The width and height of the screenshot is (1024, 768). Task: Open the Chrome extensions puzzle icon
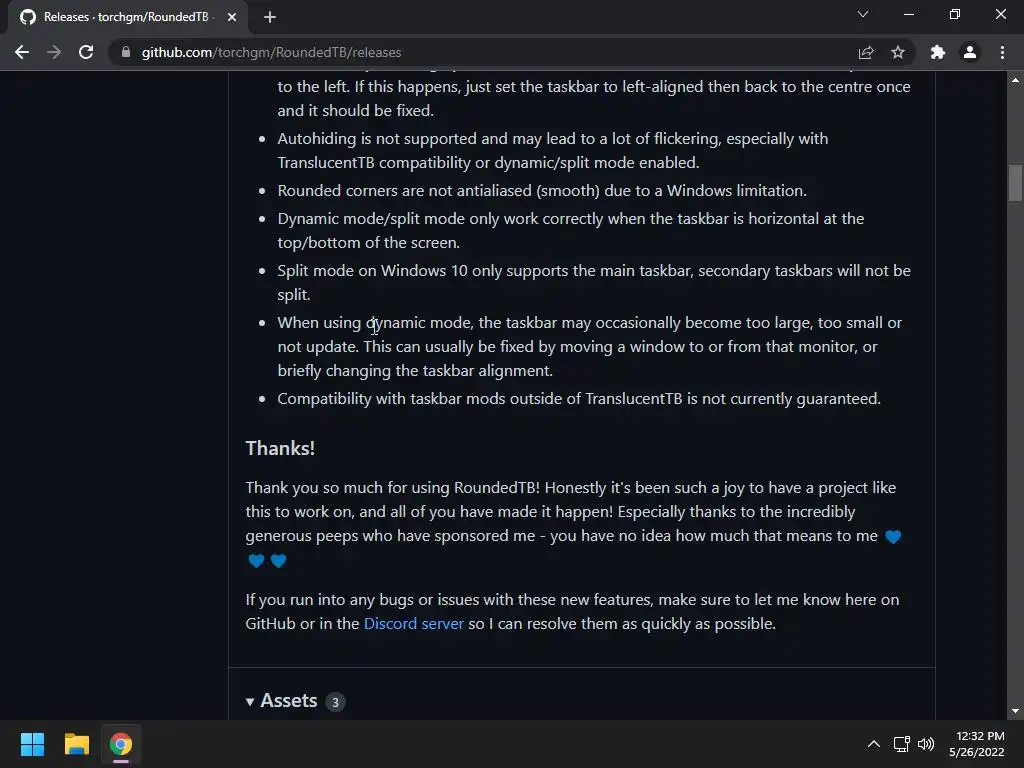click(x=938, y=52)
